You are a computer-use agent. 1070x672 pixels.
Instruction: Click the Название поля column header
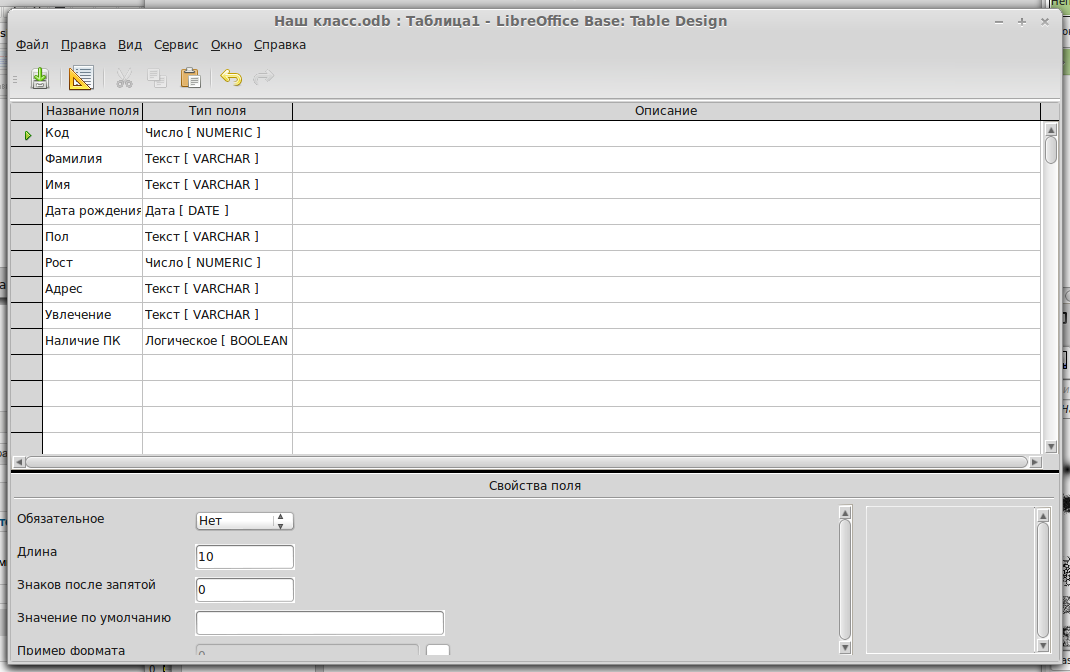click(x=92, y=111)
